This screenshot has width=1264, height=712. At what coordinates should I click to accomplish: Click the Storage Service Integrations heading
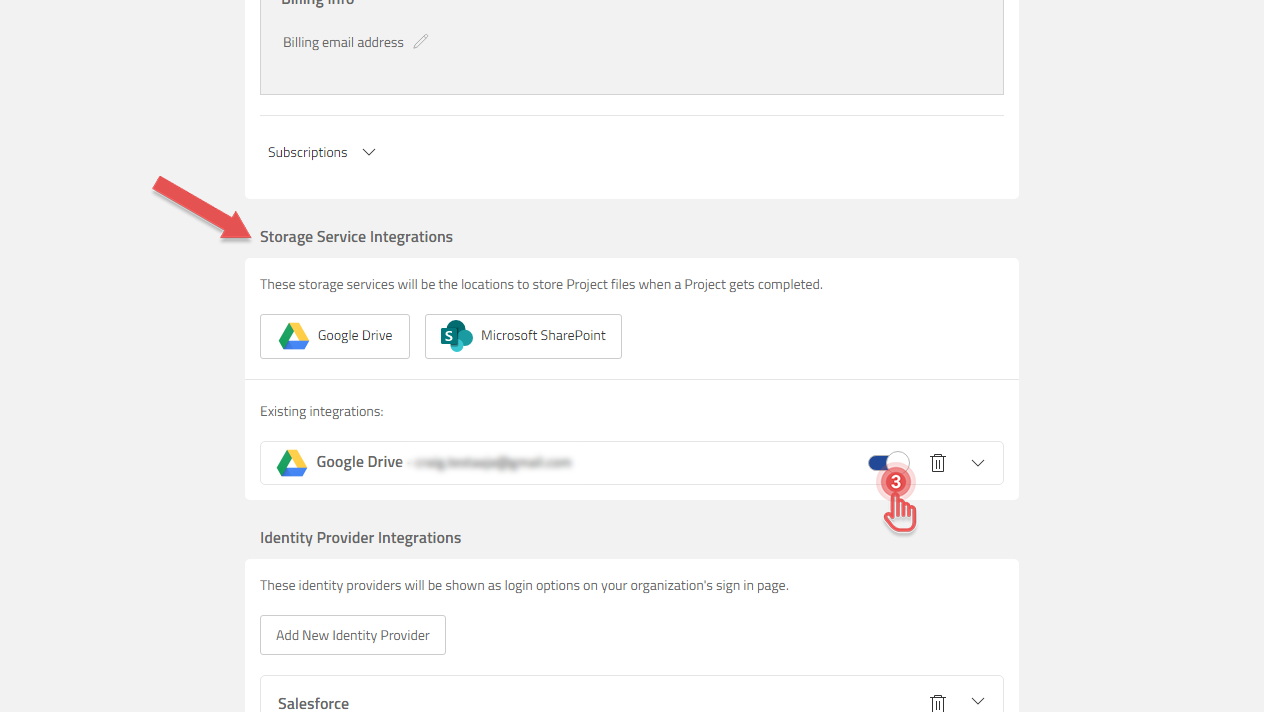tap(356, 236)
